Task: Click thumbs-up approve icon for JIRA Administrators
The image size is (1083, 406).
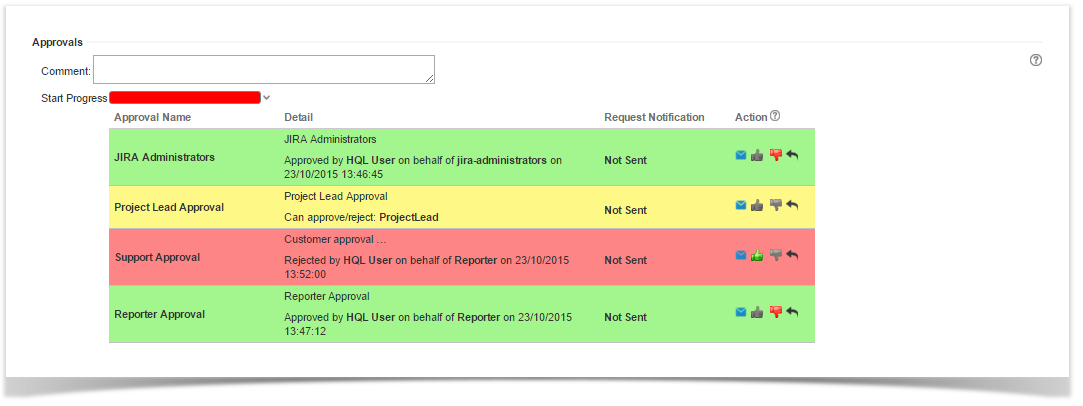Action: click(757, 155)
